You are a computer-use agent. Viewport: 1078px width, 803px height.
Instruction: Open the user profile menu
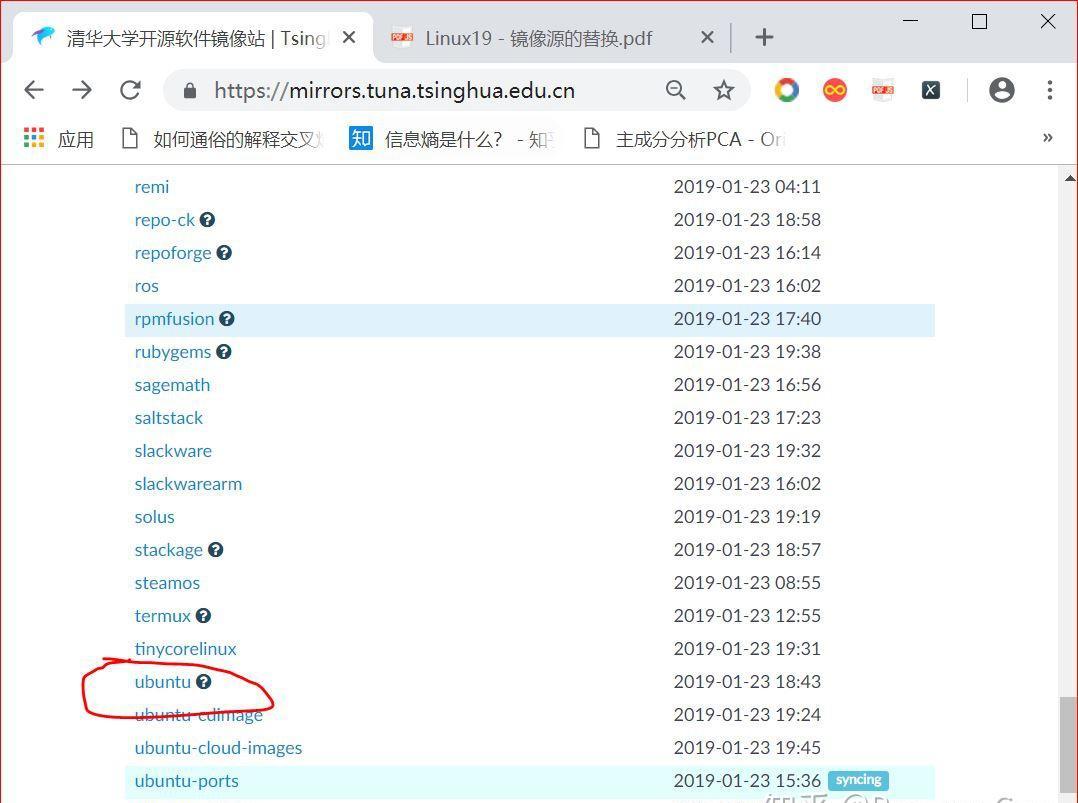pyautogui.click(x=1002, y=90)
